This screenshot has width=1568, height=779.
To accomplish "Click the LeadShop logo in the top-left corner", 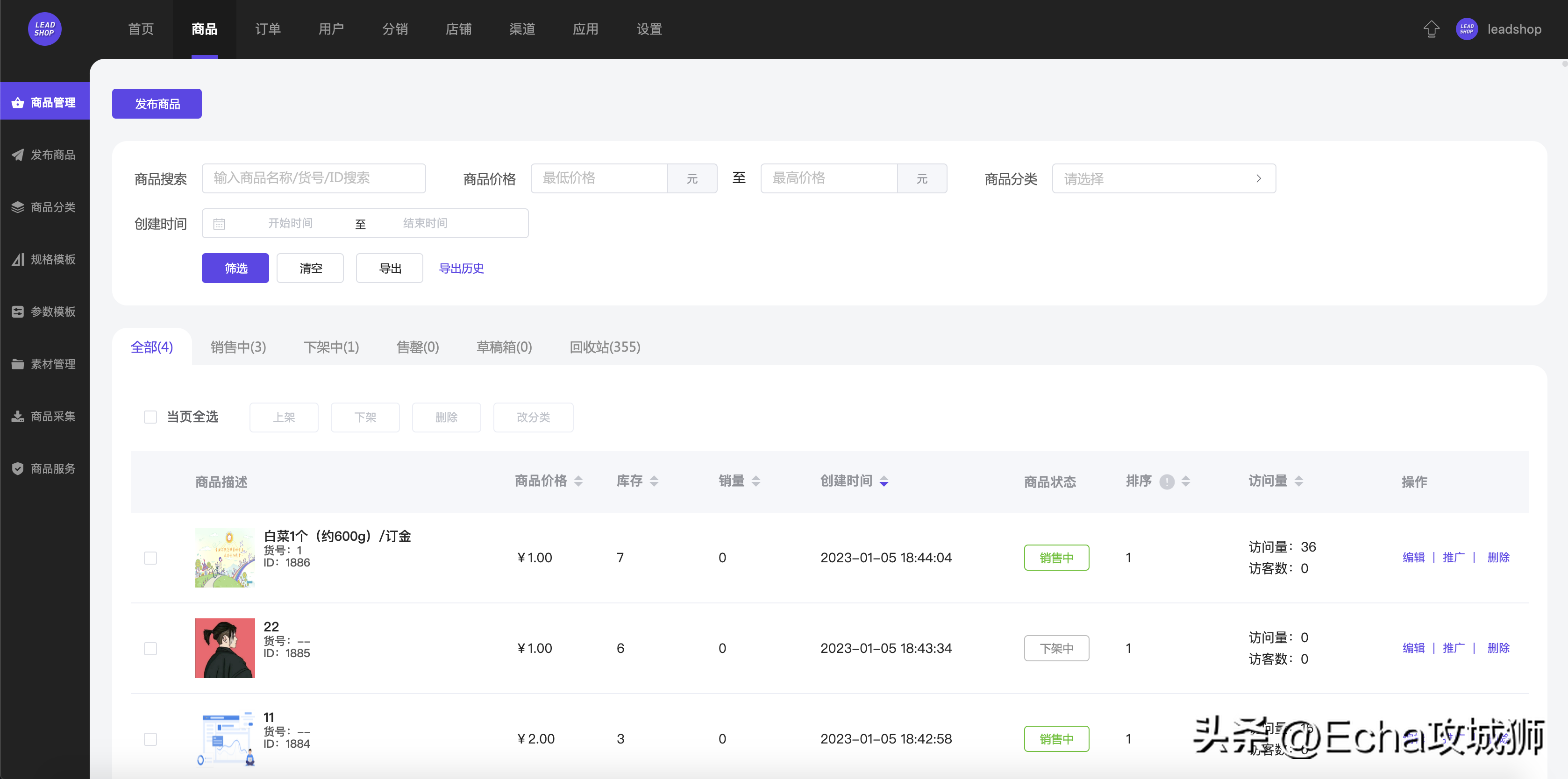I will point(44,28).
